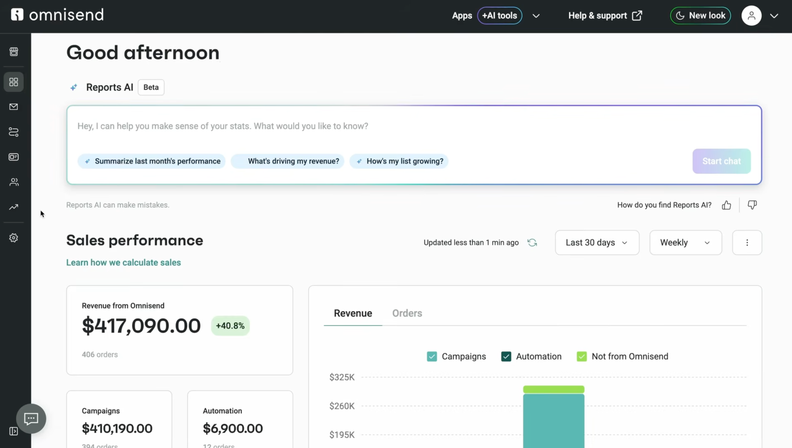Open the live chat bubble
This screenshot has width=792, height=448.
[x=31, y=419]
